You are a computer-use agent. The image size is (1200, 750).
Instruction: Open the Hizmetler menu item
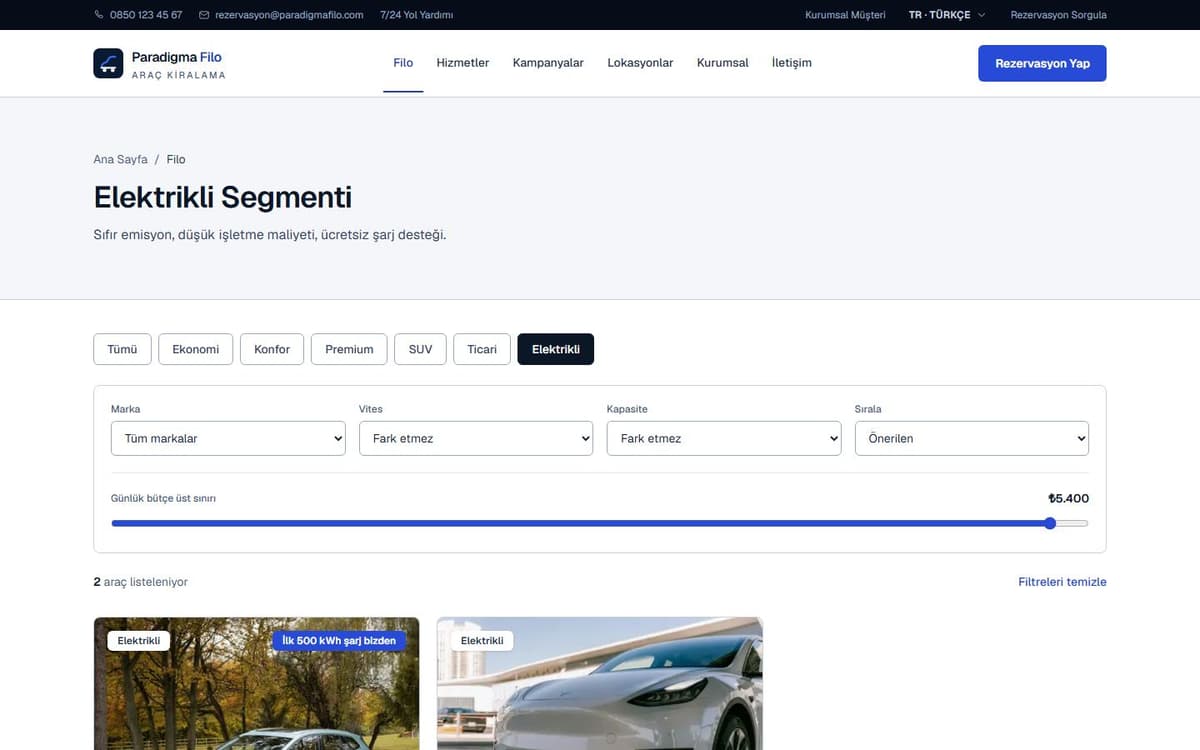click(463, 63)
